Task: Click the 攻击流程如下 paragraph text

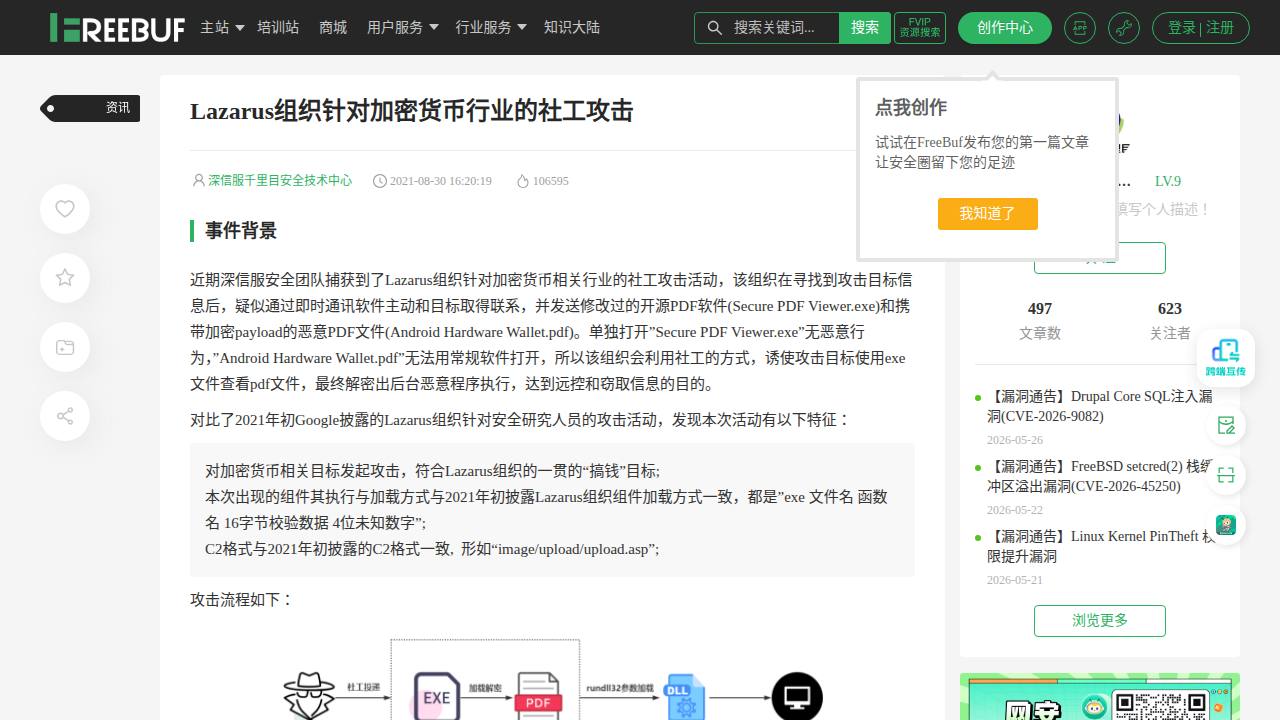Action: [x=242, y=600]
